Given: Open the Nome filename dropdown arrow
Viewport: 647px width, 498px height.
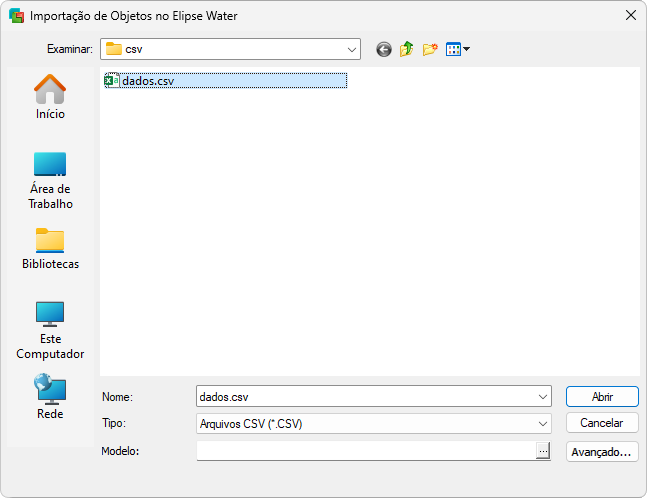Looking at the screenshot, I should tap(543, 397).
